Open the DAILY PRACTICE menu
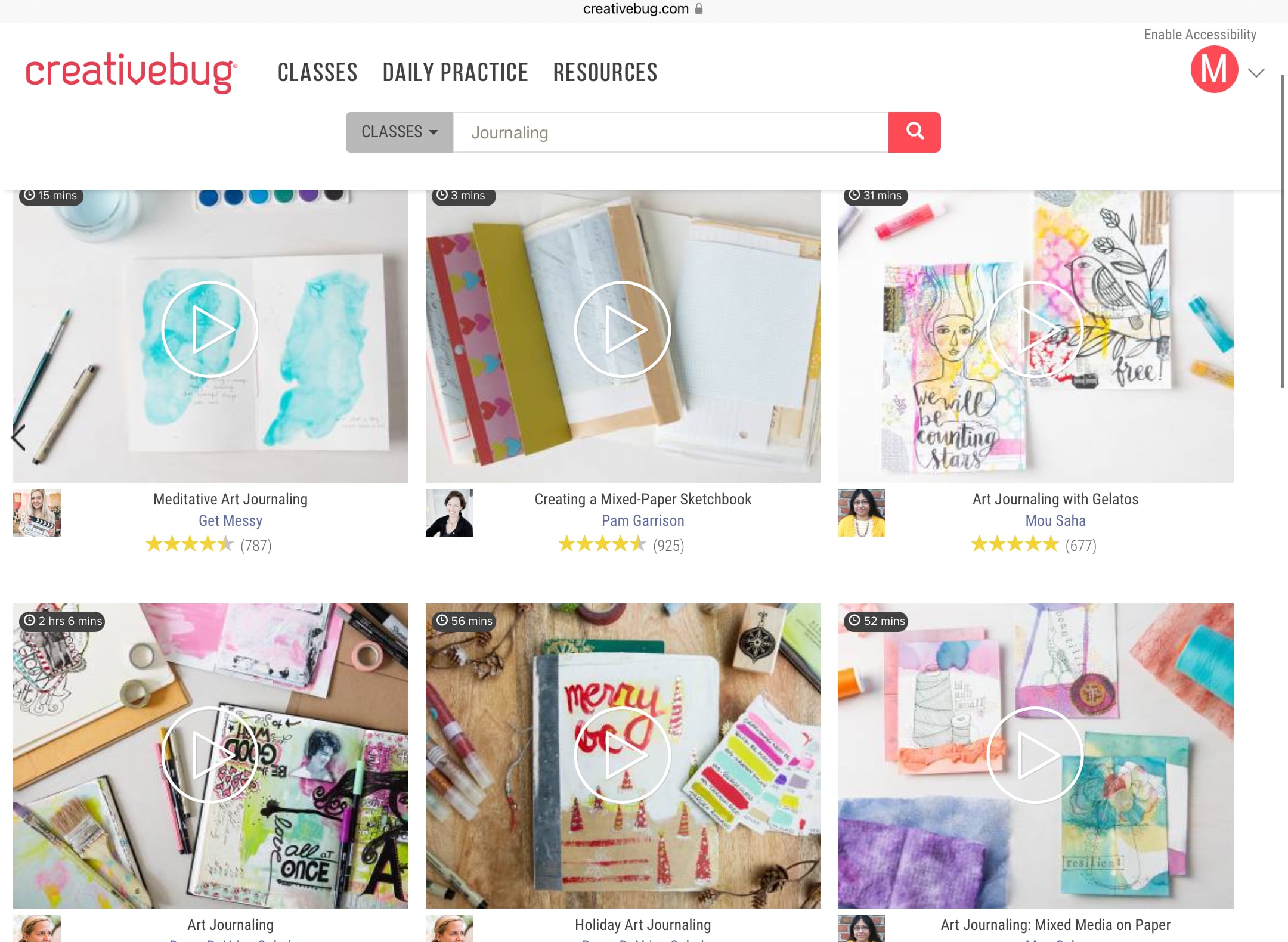The height and width of the screenshot is (942, 1288). [x=455, y=72]
